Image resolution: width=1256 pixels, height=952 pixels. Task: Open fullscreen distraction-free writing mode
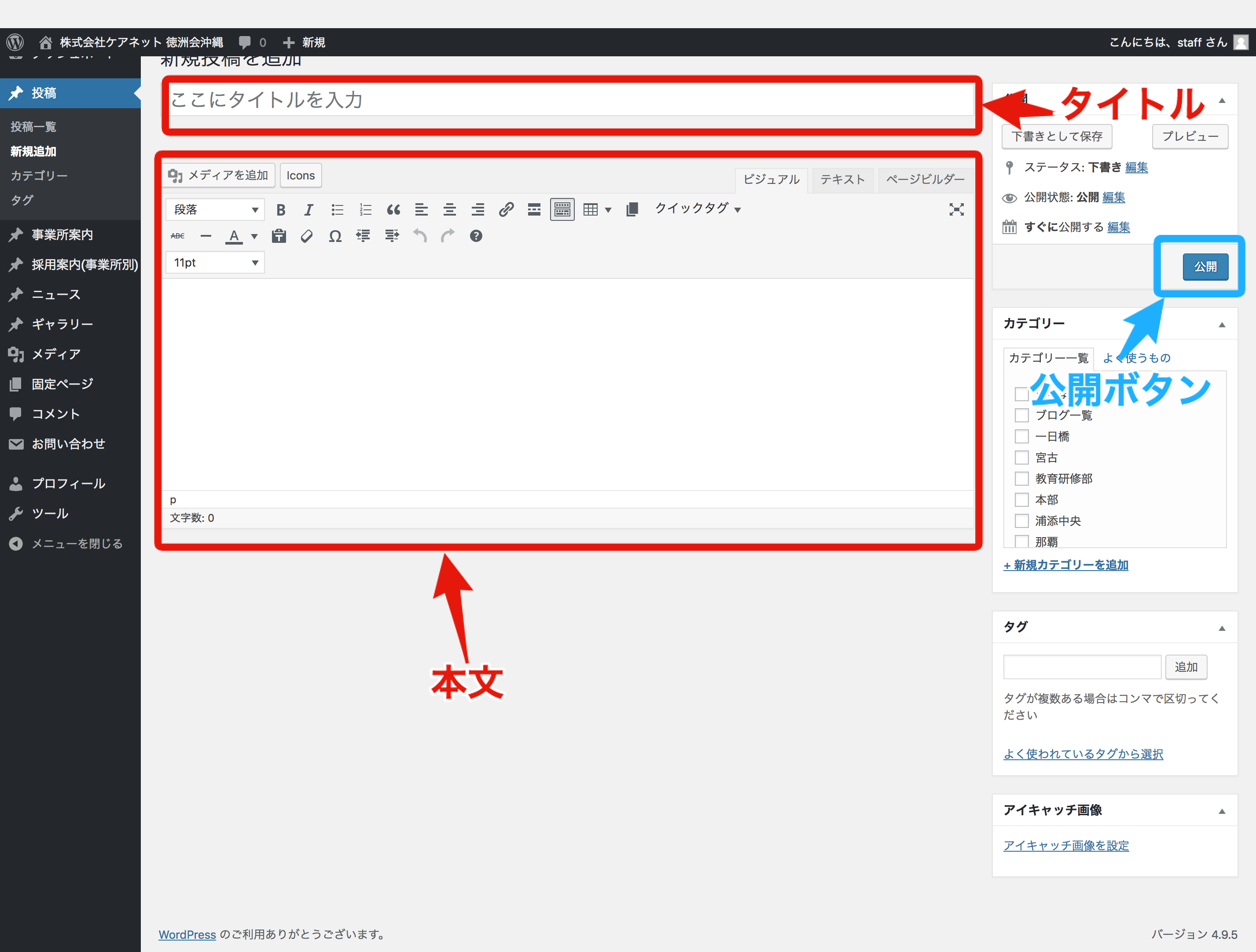click(956, 210)
